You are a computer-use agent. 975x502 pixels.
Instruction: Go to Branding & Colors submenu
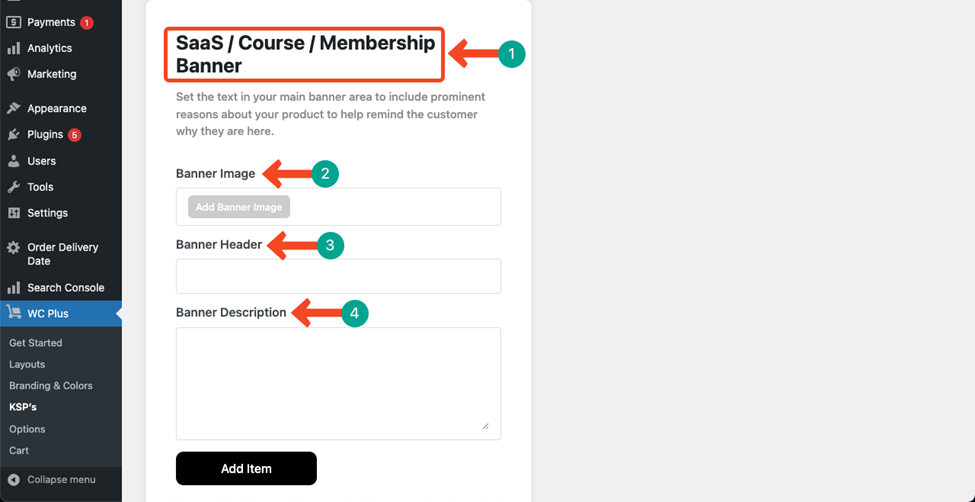(51, 386)
